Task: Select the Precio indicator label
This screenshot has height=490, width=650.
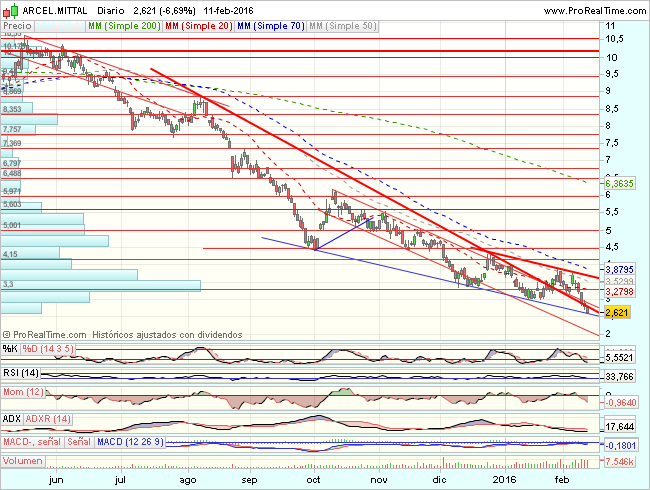Action: [17, 26]
